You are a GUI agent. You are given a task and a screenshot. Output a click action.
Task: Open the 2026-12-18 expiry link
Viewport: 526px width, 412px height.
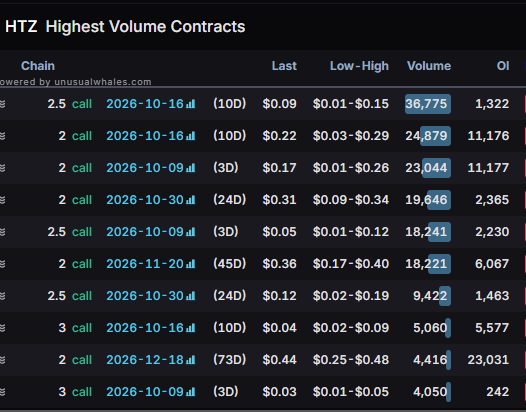(145, 360)
